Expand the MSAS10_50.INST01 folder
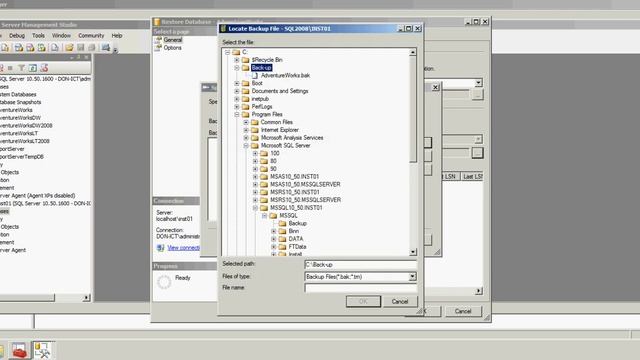The width and height of the screenshot is (640, 360). [x=256, y=177]
